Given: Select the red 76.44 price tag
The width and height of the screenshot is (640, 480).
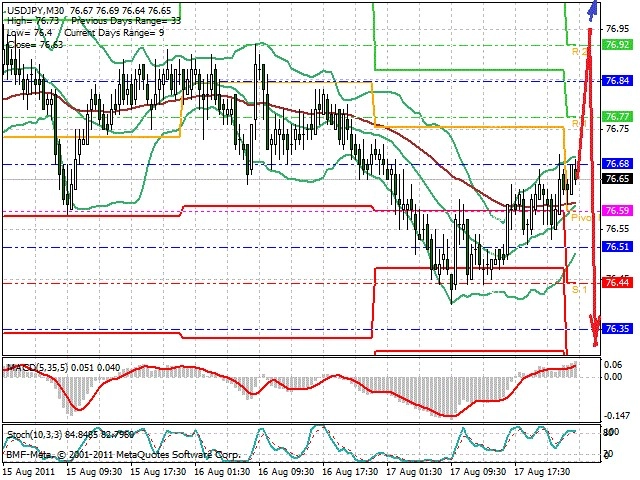Looking at the screenshot, I should coord(617,283).
